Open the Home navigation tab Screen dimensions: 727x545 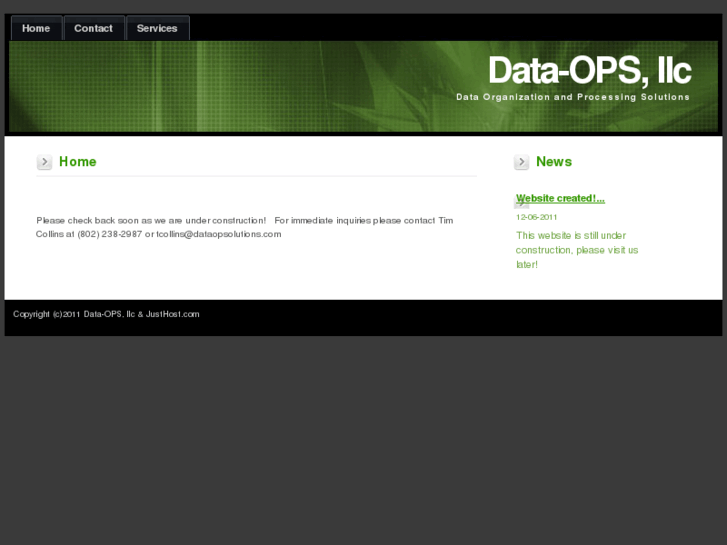pyautogui.click(x=37, y=28)
